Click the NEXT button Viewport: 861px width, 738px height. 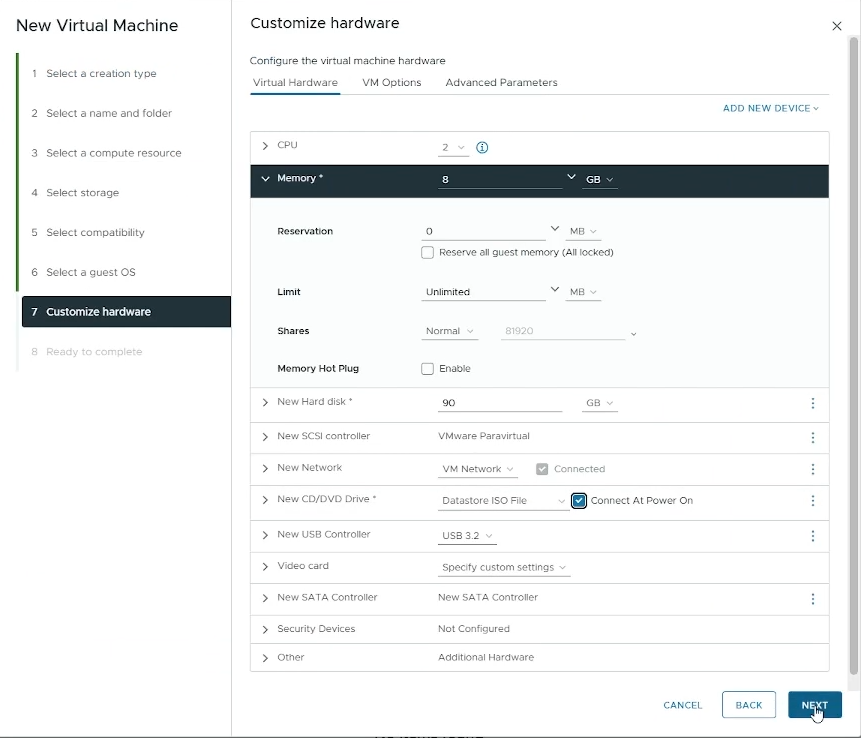pos(815,705)
